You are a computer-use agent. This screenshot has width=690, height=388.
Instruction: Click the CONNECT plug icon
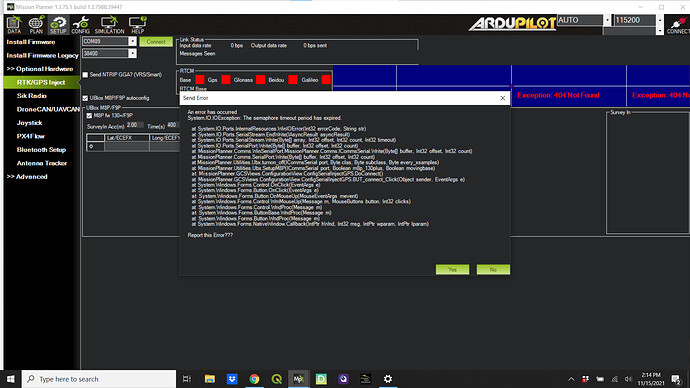(678, 25)
